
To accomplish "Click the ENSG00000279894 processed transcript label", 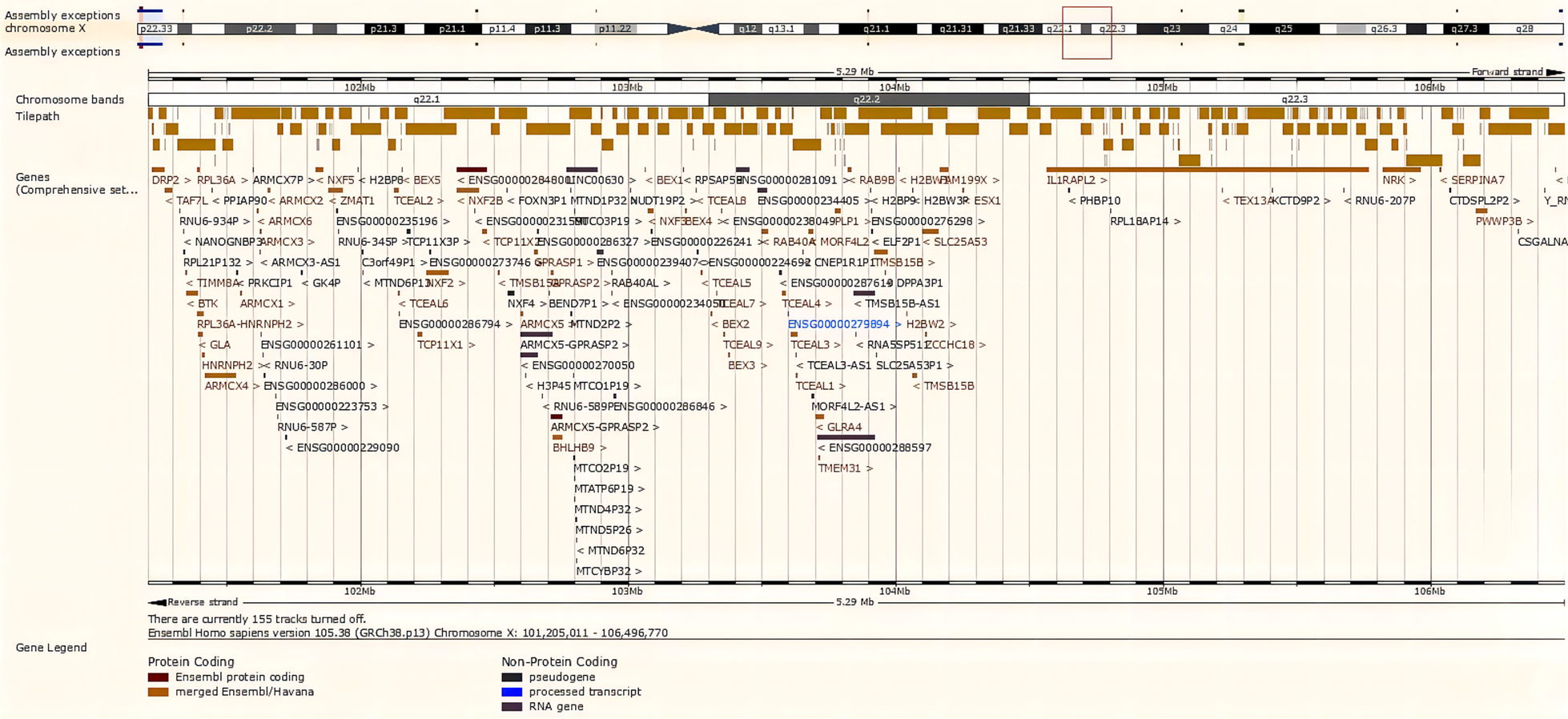I will [x=844, y=324].
